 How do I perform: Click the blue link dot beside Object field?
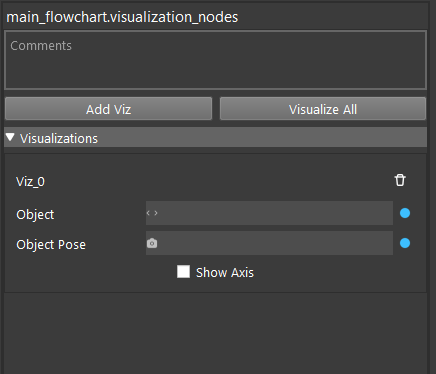405,213
